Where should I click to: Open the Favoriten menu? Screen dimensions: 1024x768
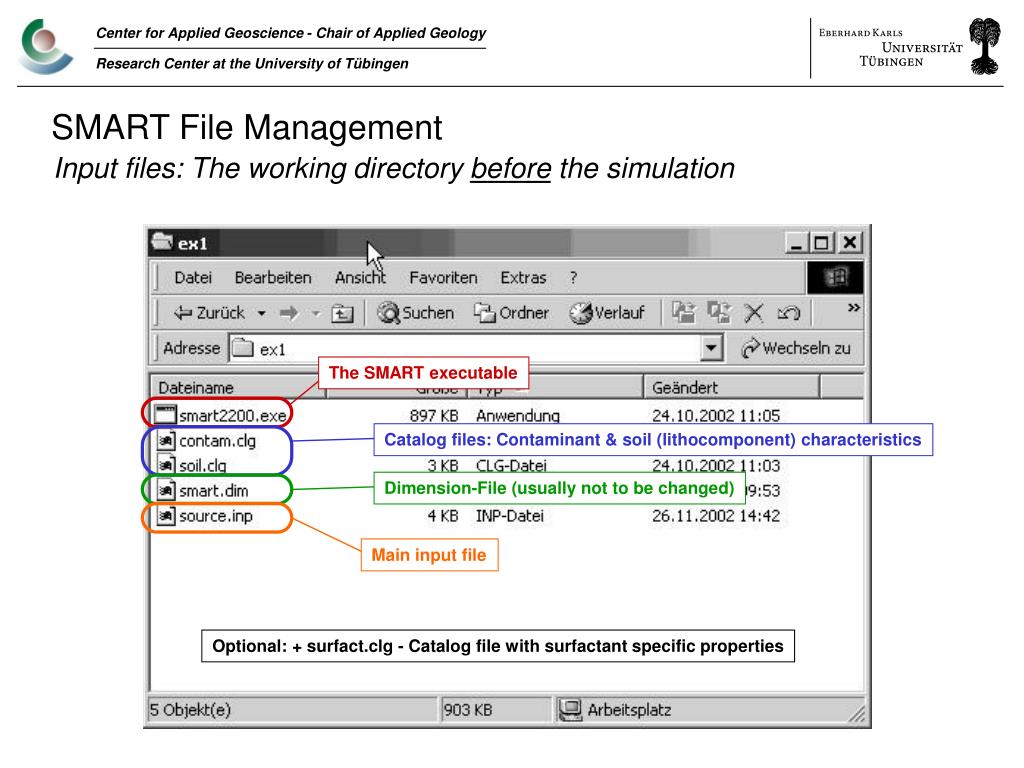coord(443,278)
